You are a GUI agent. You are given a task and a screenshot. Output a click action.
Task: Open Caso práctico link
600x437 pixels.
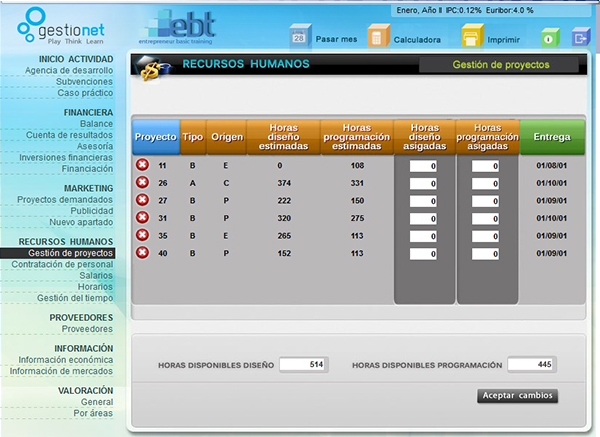[x=85, y=93]
